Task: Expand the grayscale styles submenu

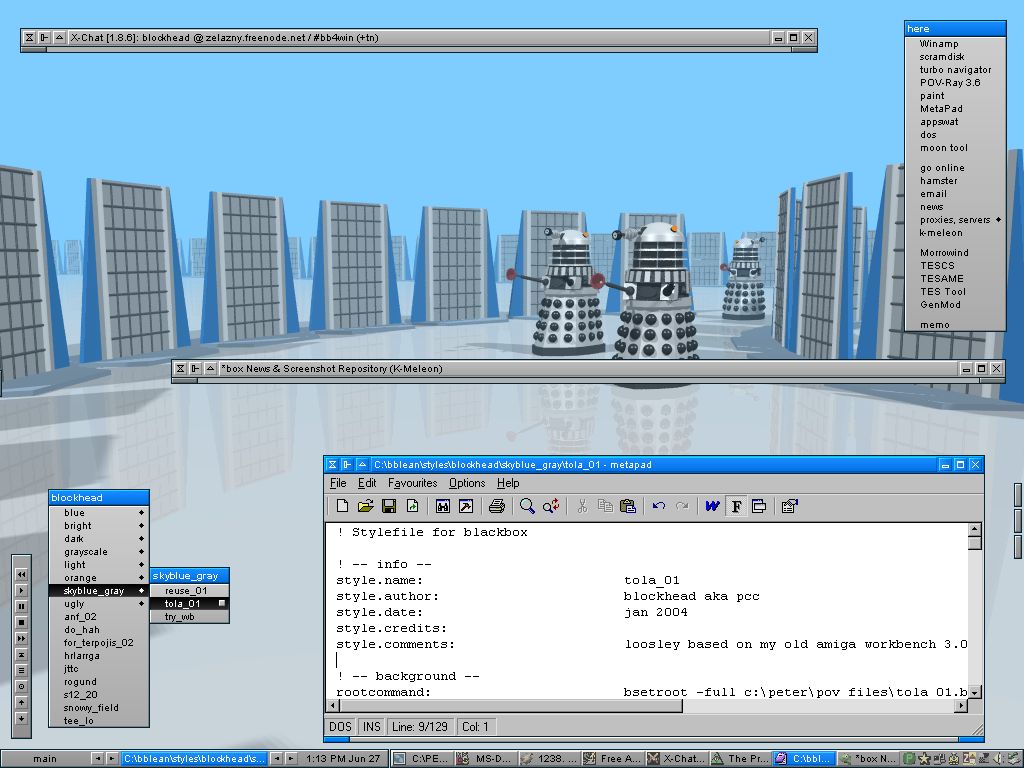Action: pyautogui.click(x=99, y=552)
